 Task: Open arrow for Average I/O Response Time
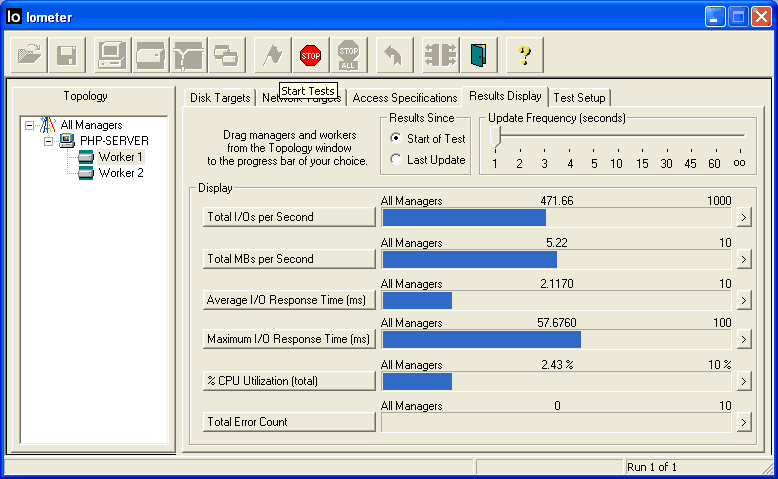point(743,300)
